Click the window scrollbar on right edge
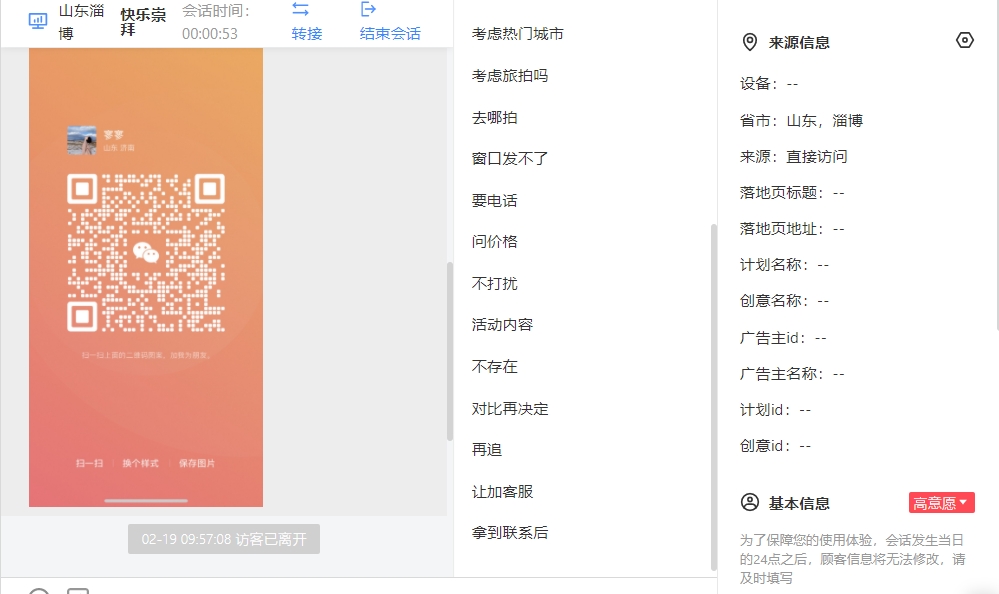The width and height of the screenshot is (999, 594). [x=996, y=166]
